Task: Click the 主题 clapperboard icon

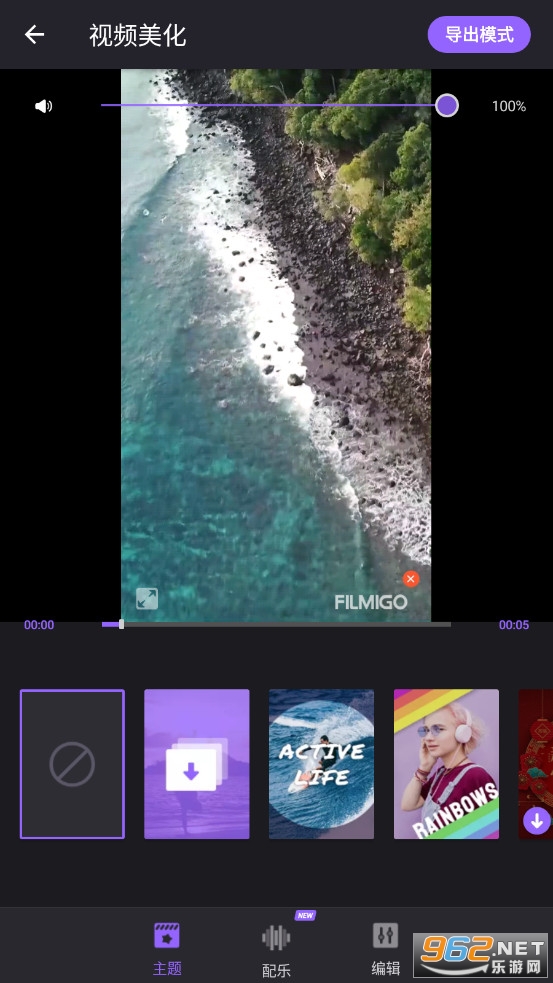Action: [167, 935]
